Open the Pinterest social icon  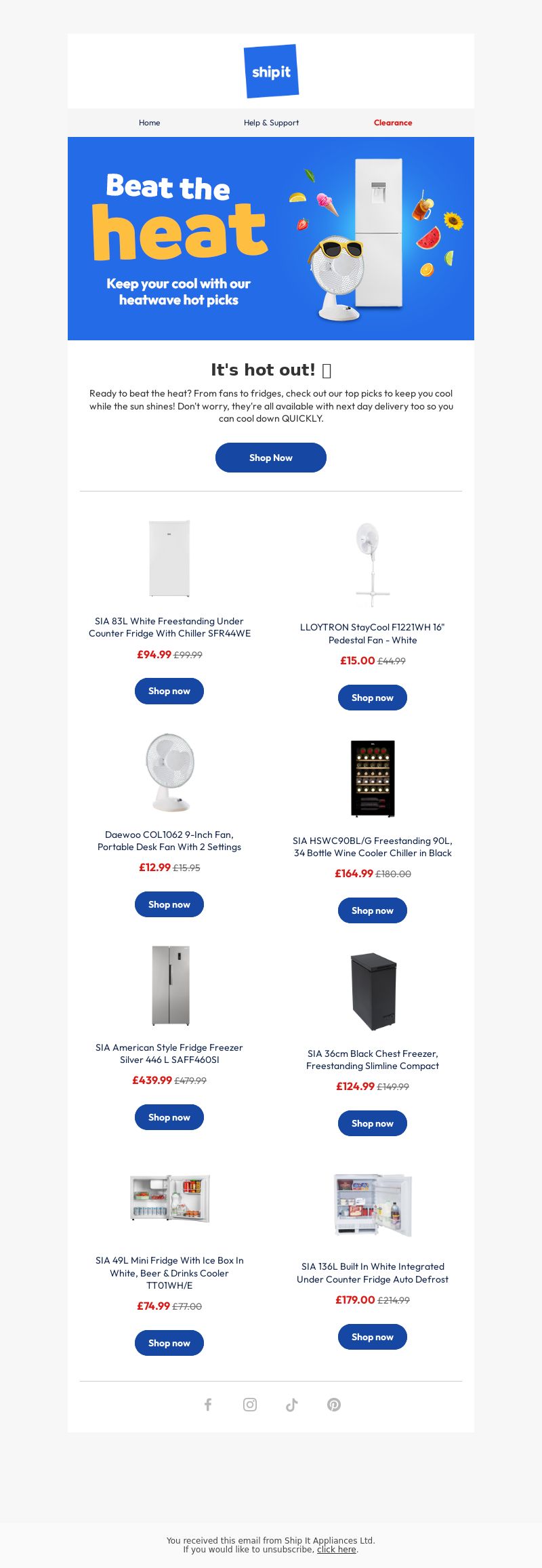[x=334, y=1405]
